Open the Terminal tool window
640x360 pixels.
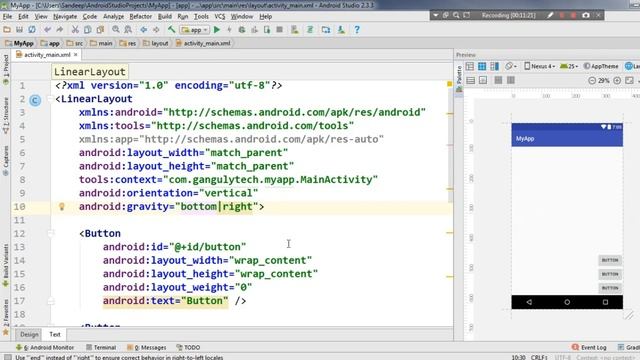101,347
